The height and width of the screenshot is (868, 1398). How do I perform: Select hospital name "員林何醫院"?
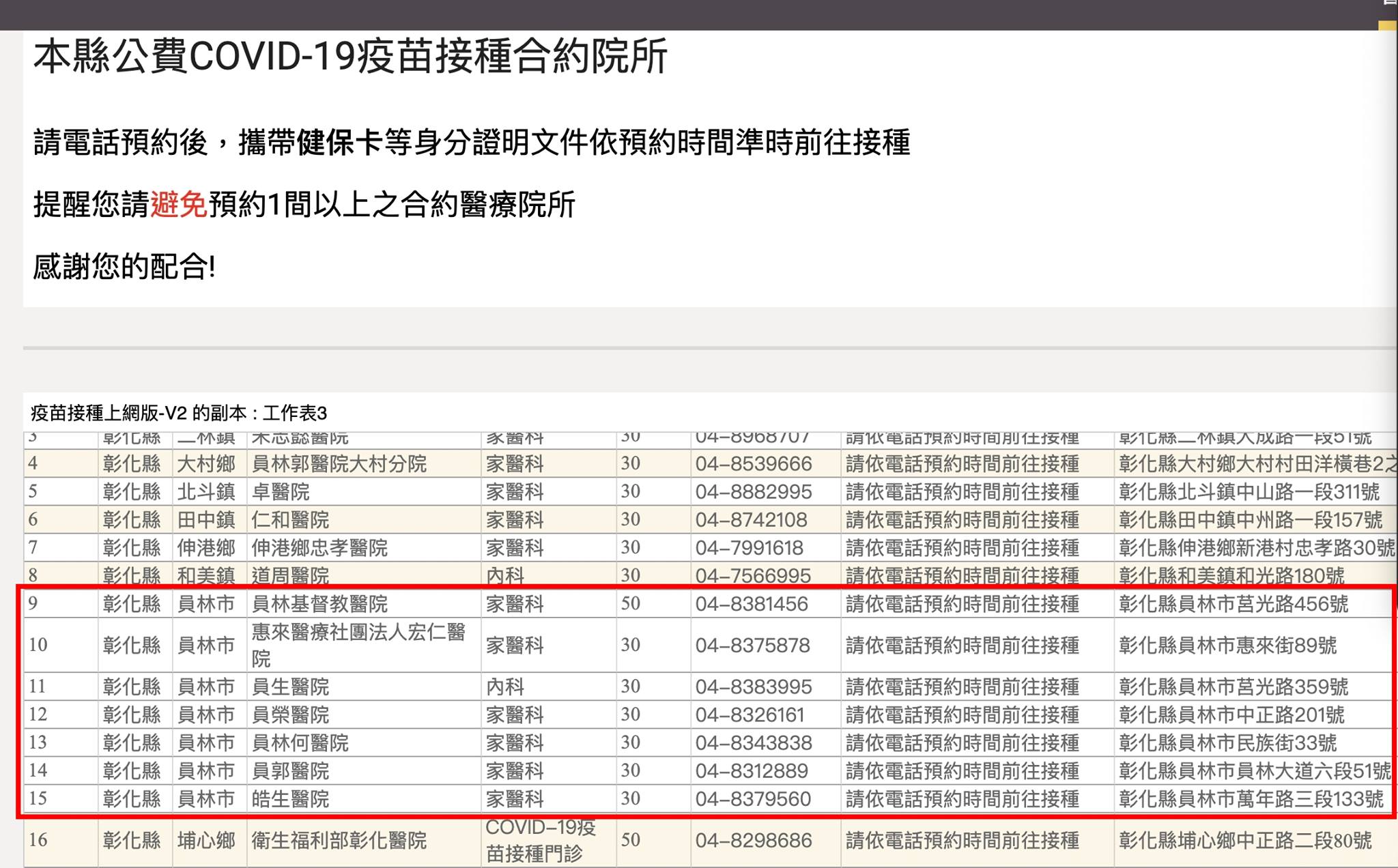tap(300, 742)
